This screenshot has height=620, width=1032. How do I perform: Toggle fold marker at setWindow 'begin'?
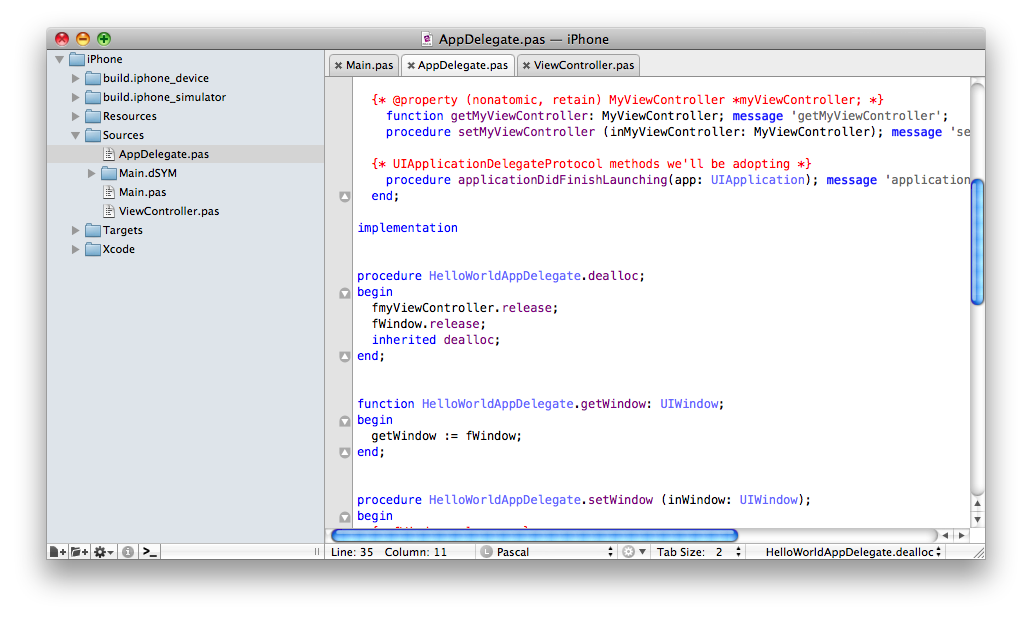(x=344, y=517)
